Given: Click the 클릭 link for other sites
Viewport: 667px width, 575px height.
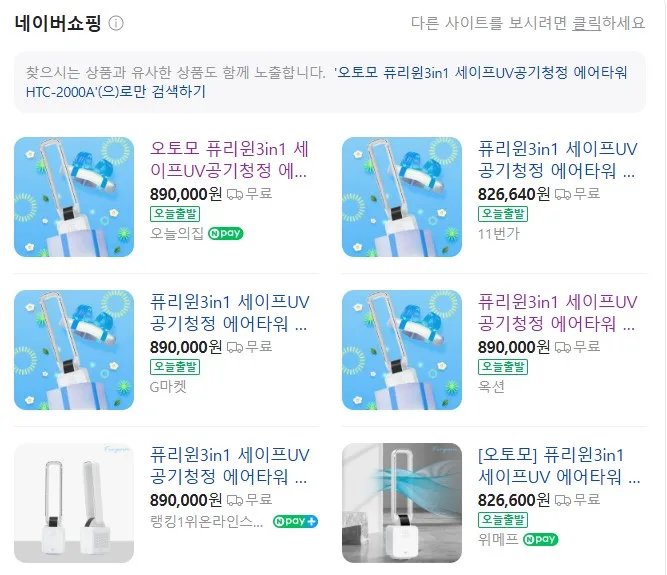Looking at the screenshot, I should (586, 23).
